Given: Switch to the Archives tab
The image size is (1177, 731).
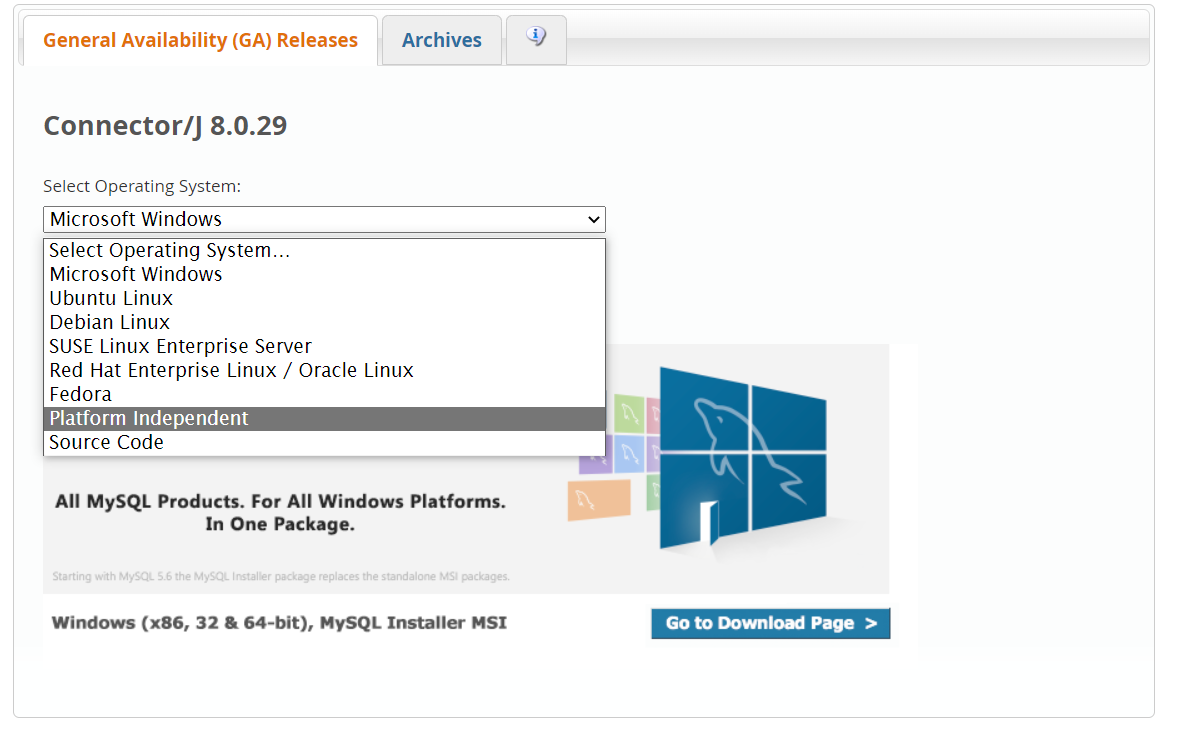Looking at the screenshot, I should point(441,41).
